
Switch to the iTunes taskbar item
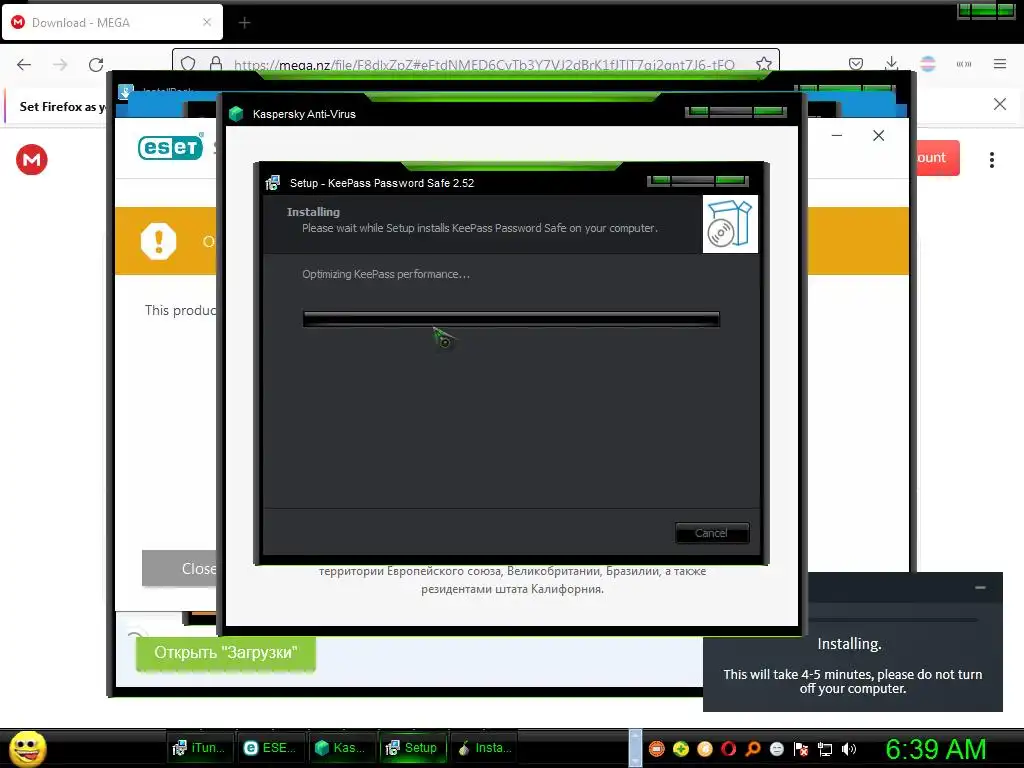click(199, 748)
